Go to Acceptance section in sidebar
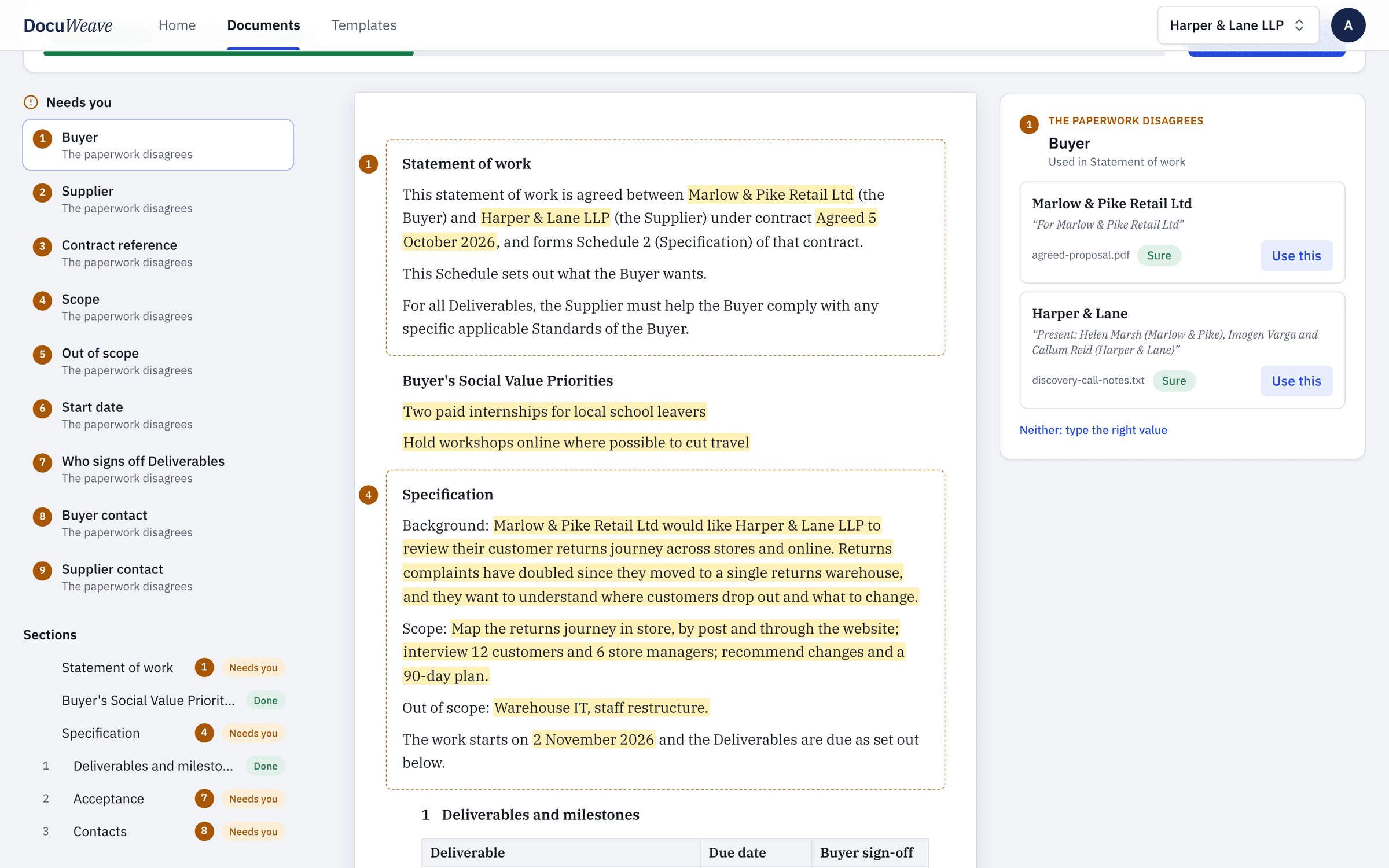1389x868 pixels. click(x=158, y=799)
